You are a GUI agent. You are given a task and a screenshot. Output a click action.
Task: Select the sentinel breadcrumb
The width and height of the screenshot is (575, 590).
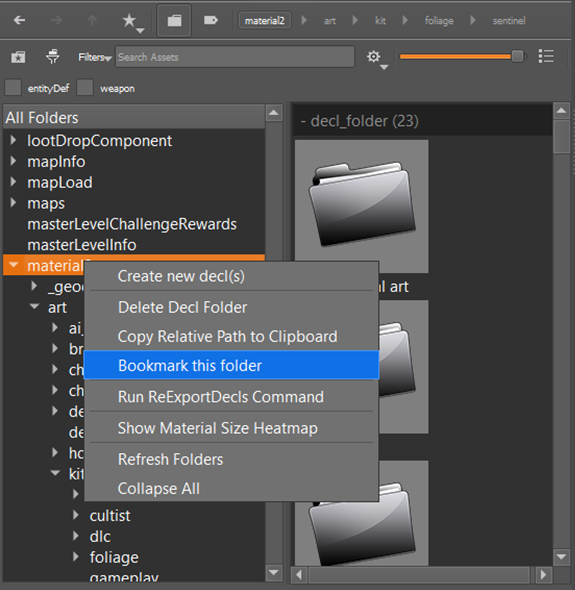[x=509, y=21]
